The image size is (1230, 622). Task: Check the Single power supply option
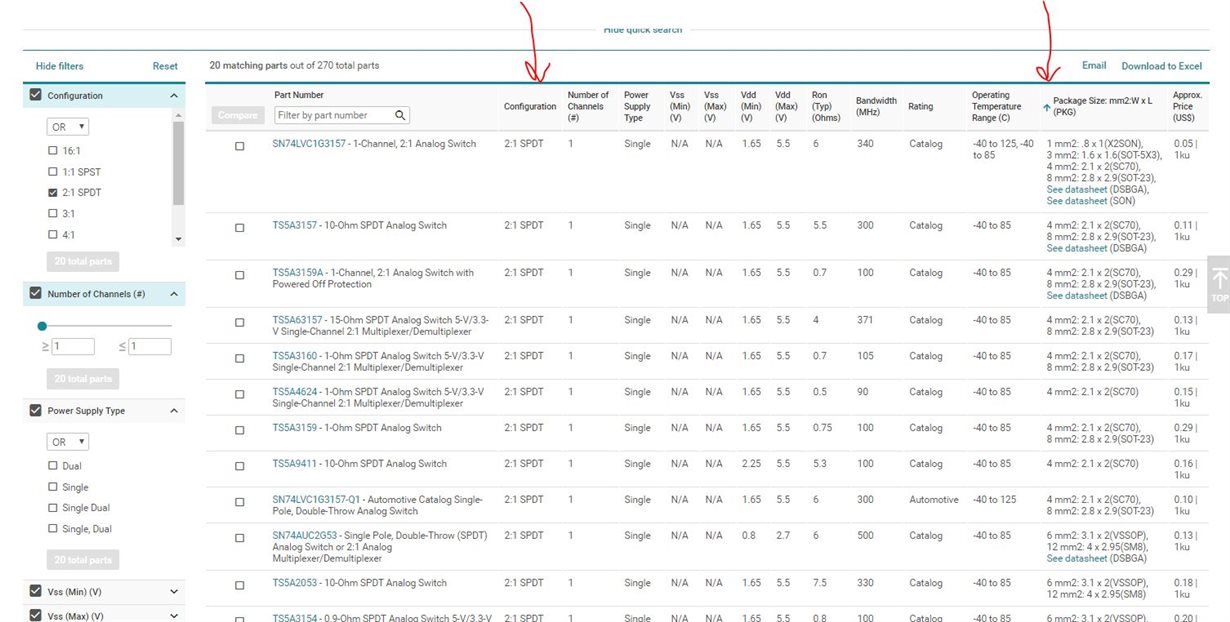(x=53, y=487)
